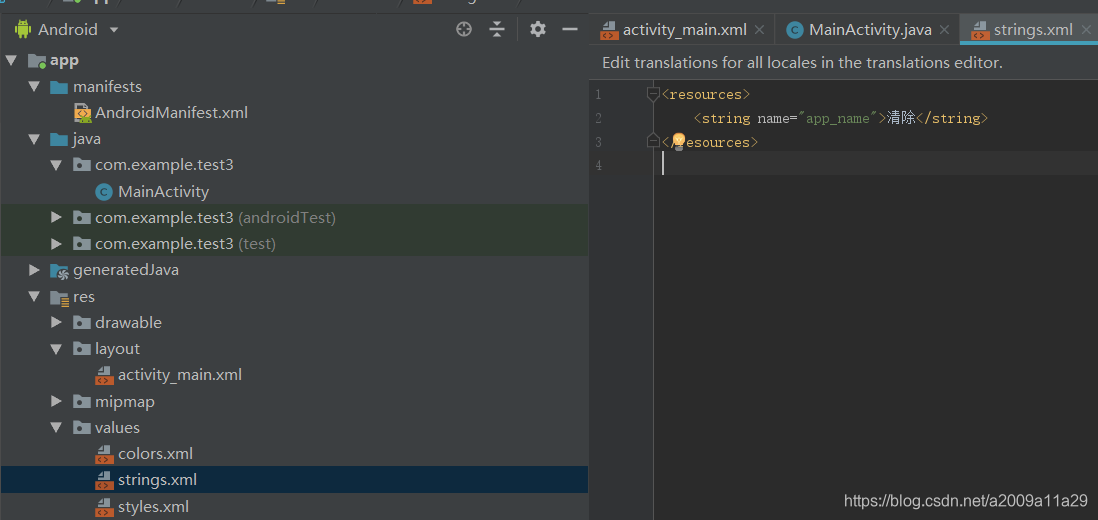Viewport: 1098px width, 520px height.
Task: Place the cursor on empty line 4
Action: [x=875, y=164]
